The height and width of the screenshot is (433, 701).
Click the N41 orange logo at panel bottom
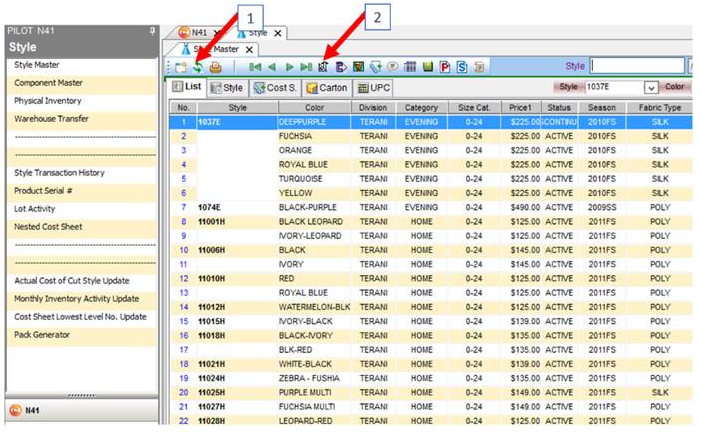[x=16, y=410]
